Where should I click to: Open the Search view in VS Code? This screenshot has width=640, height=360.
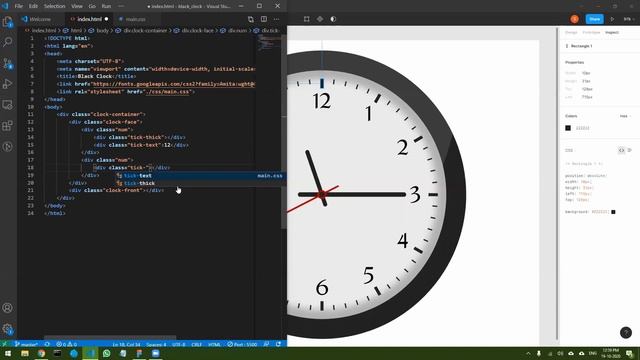7,42
